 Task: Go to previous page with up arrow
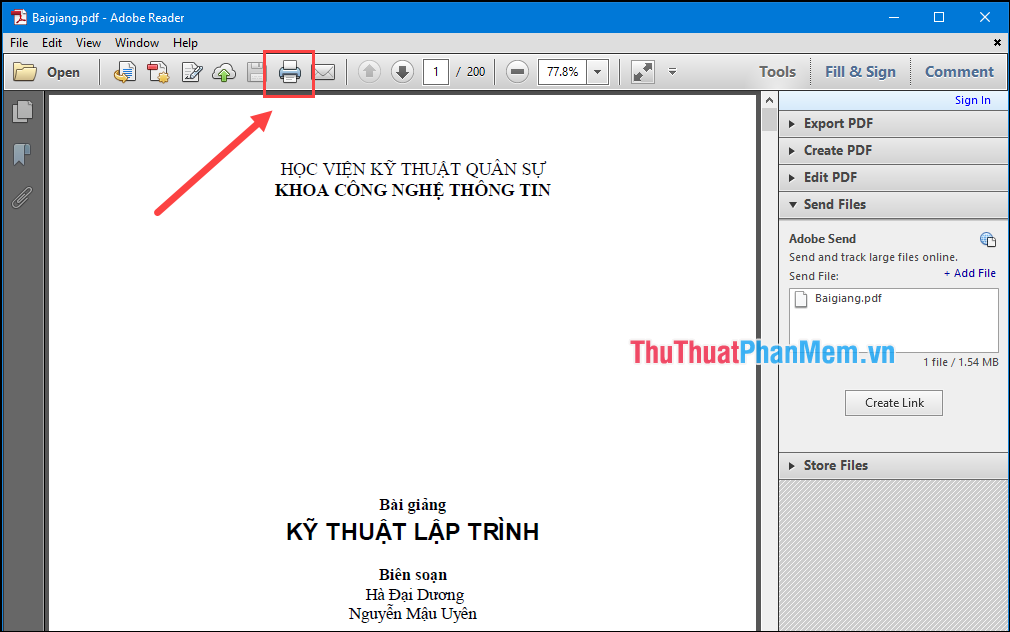[x=369, y=72]
